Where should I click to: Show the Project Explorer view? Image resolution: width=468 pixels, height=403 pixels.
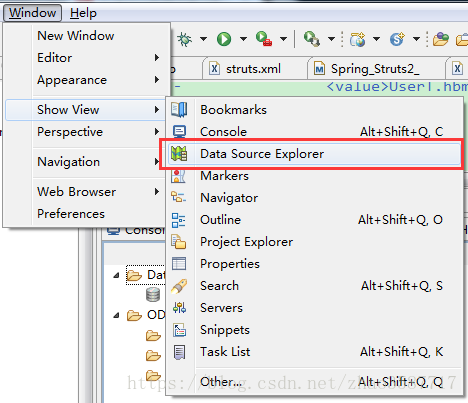point(314,242)
